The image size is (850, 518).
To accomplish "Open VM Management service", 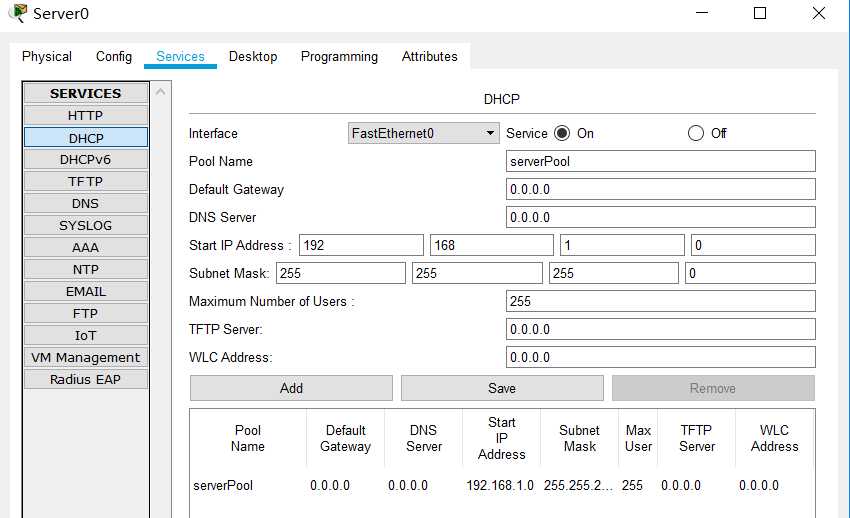I will (x=86, y=358).
